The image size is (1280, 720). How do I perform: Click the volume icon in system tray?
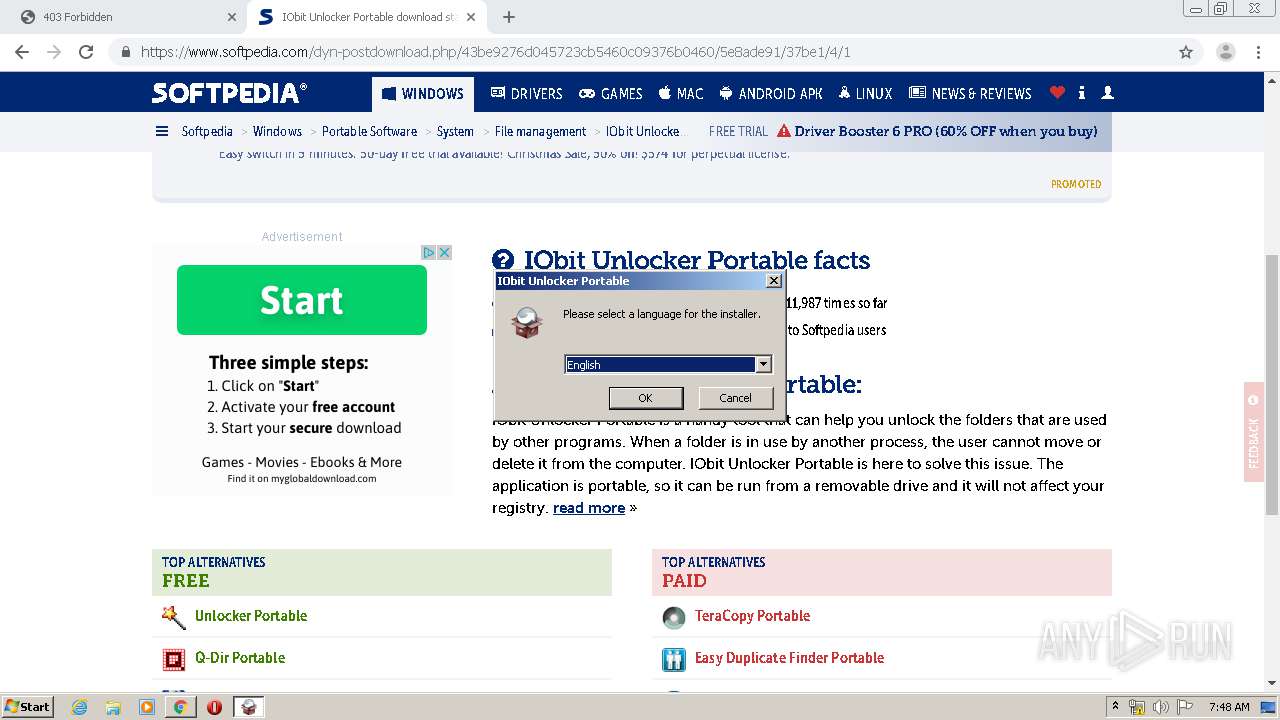pos(1161,707)
